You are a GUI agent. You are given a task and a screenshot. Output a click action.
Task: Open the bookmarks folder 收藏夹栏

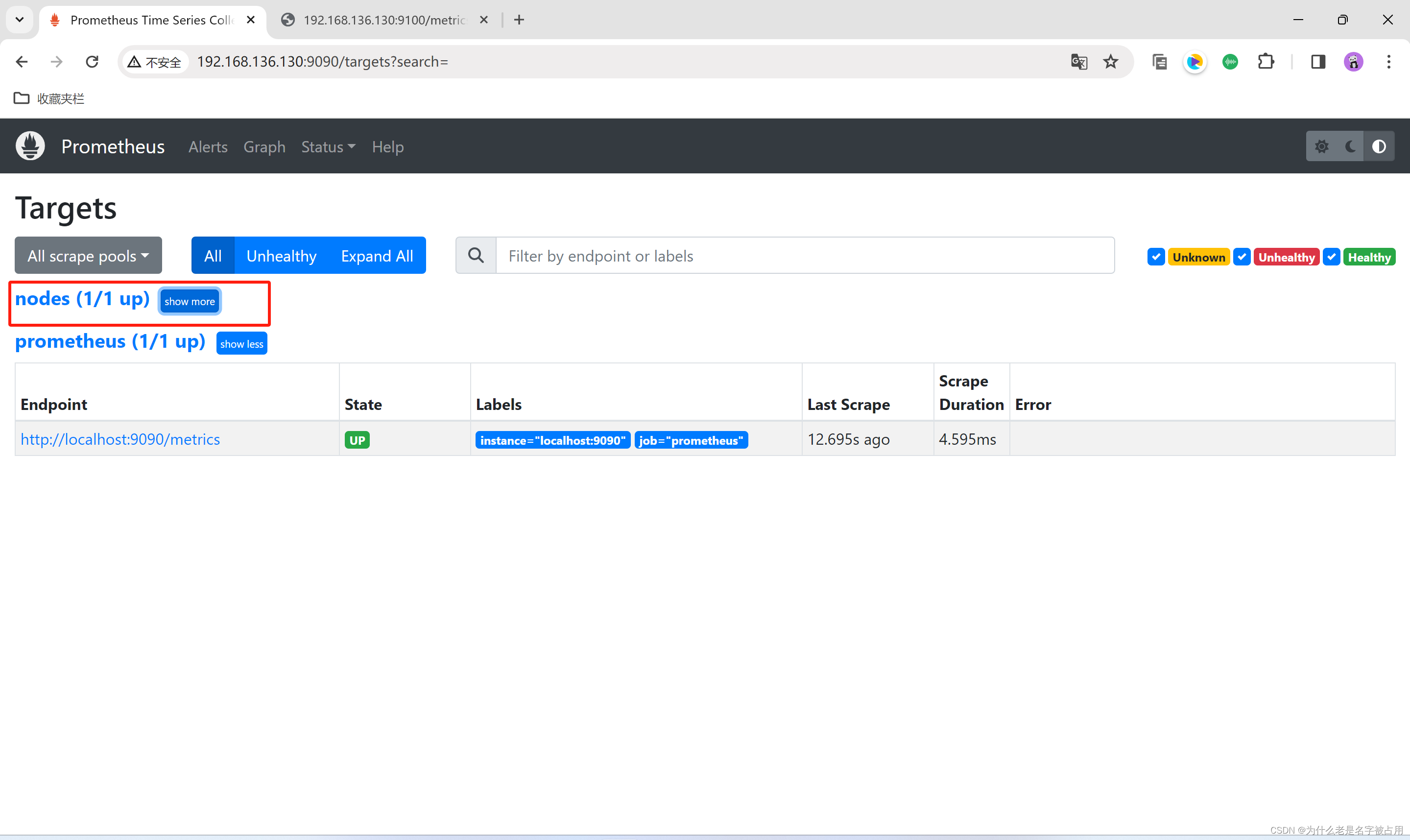click(48, 98)
